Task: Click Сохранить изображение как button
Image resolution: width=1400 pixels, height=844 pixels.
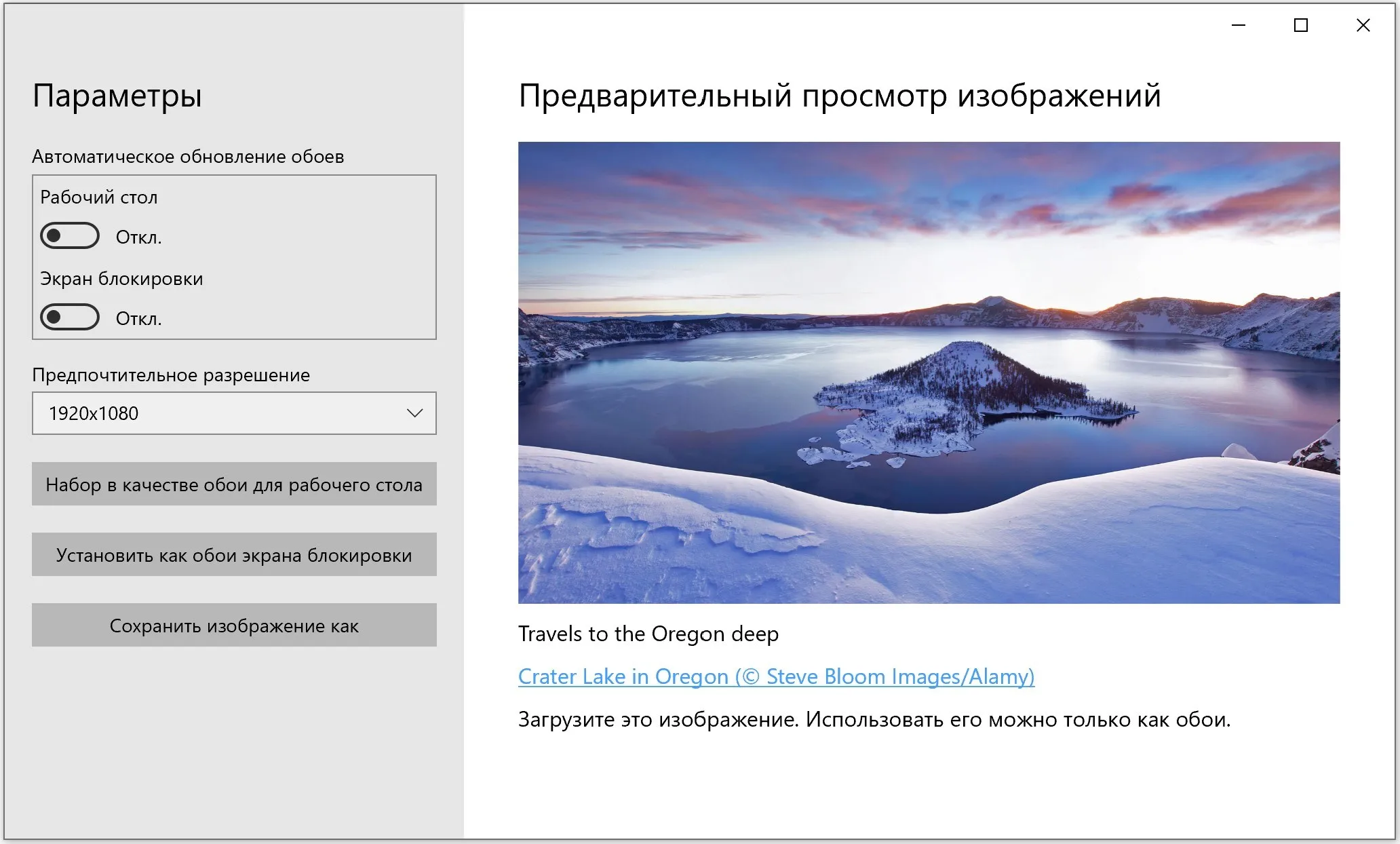Action: click(x=234, y=626)
